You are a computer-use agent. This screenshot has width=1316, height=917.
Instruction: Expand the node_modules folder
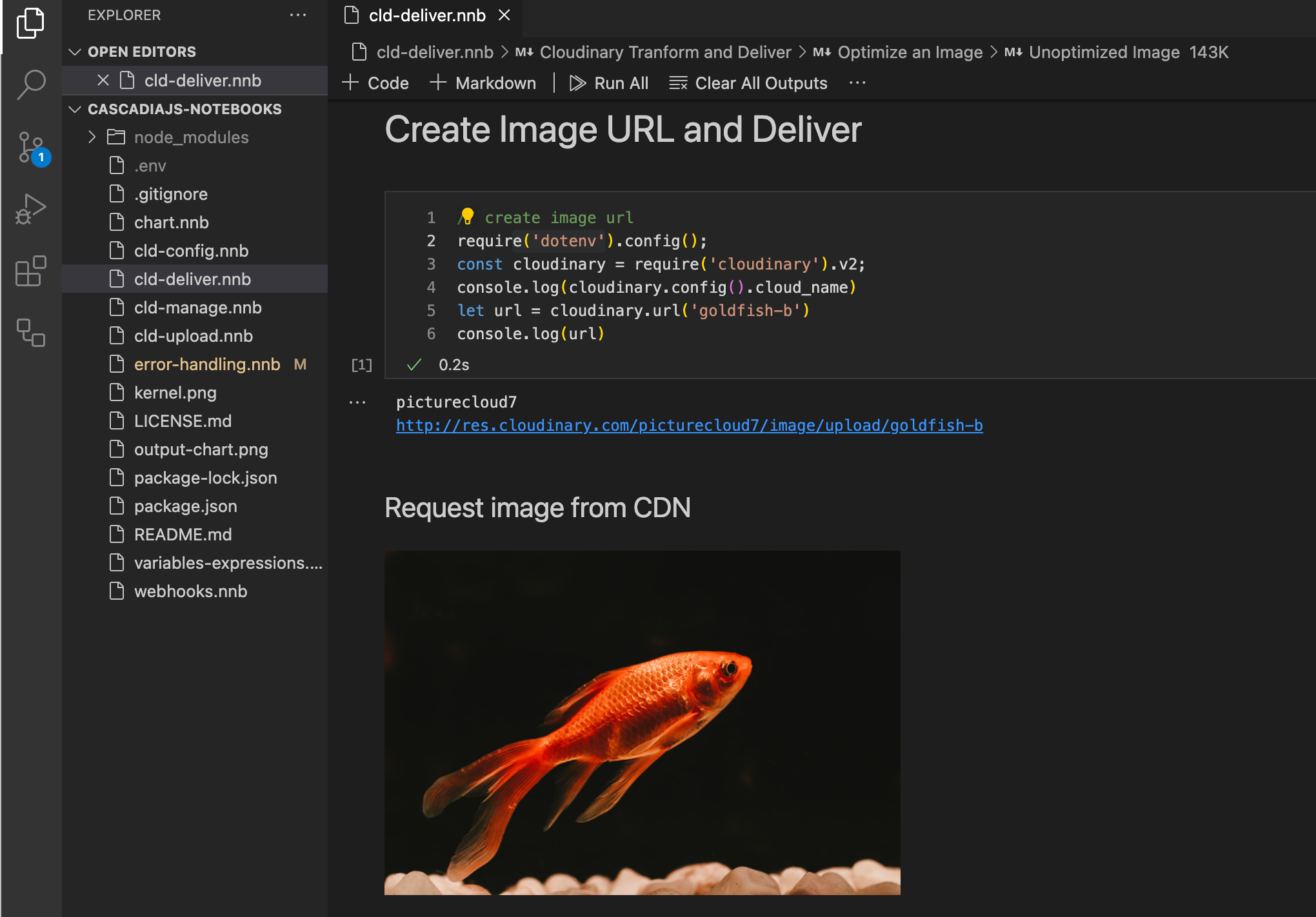click(92, 137)
